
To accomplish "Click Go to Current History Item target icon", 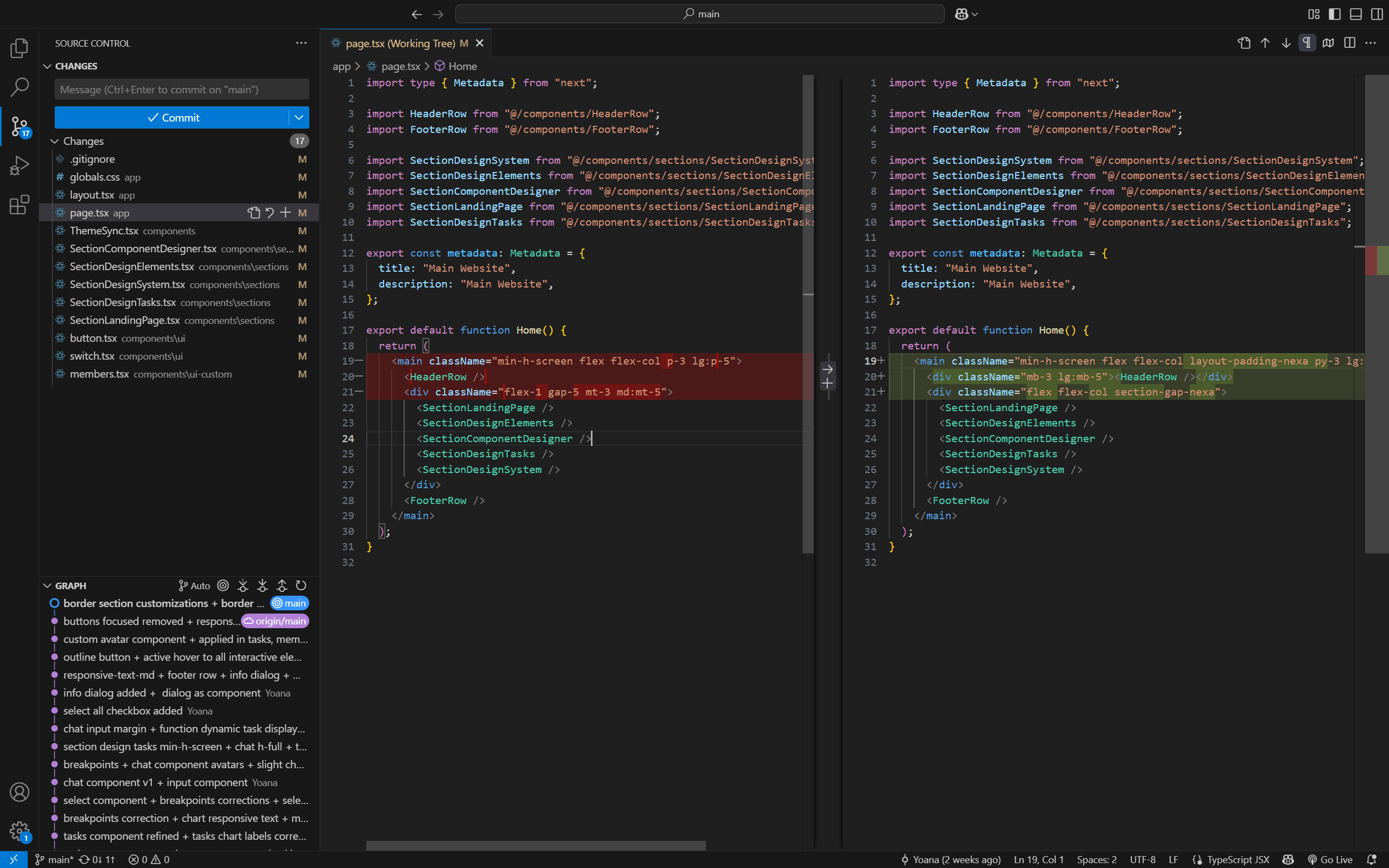I will 224,585.
